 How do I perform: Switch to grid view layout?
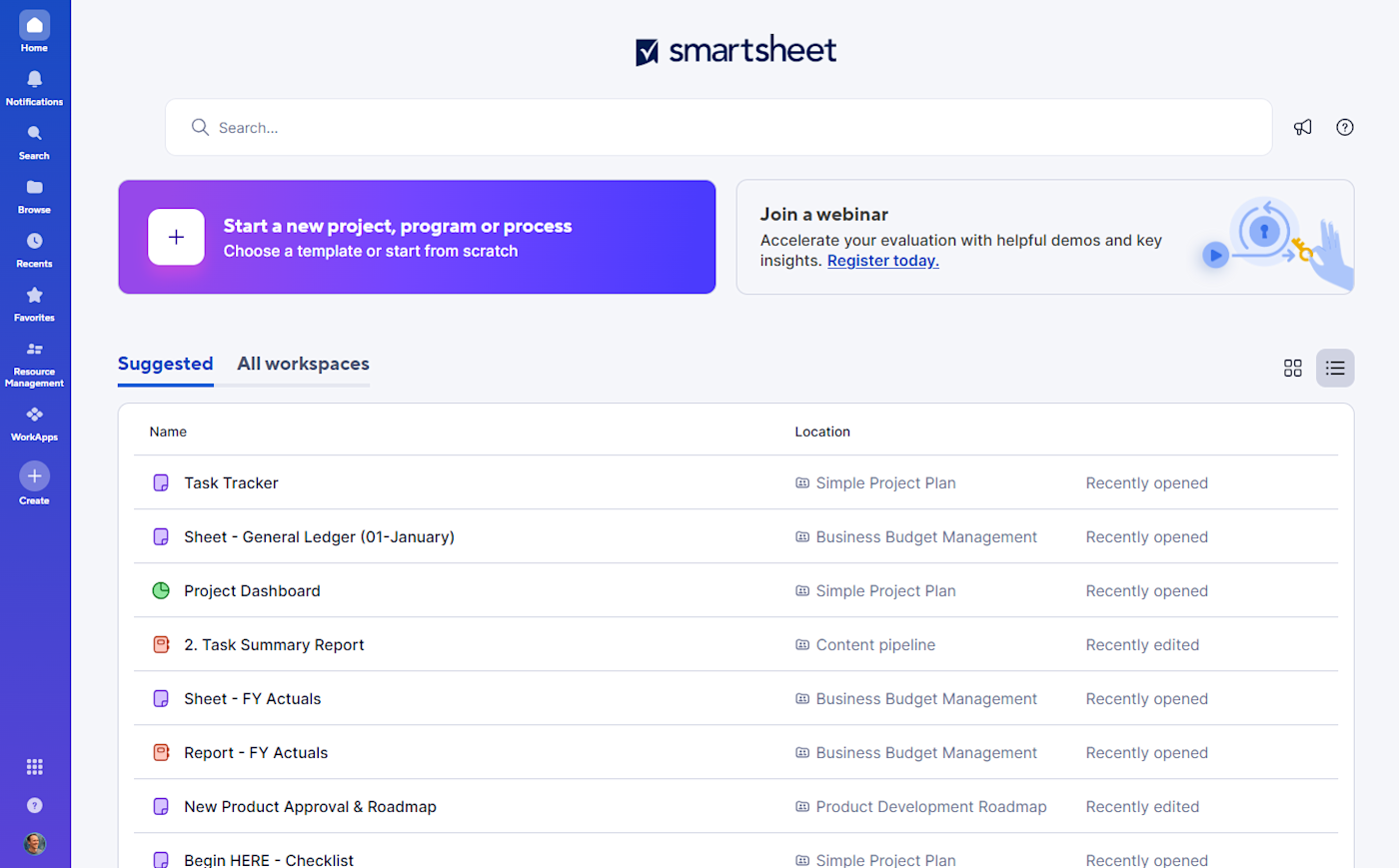[x=1293, y=369]
